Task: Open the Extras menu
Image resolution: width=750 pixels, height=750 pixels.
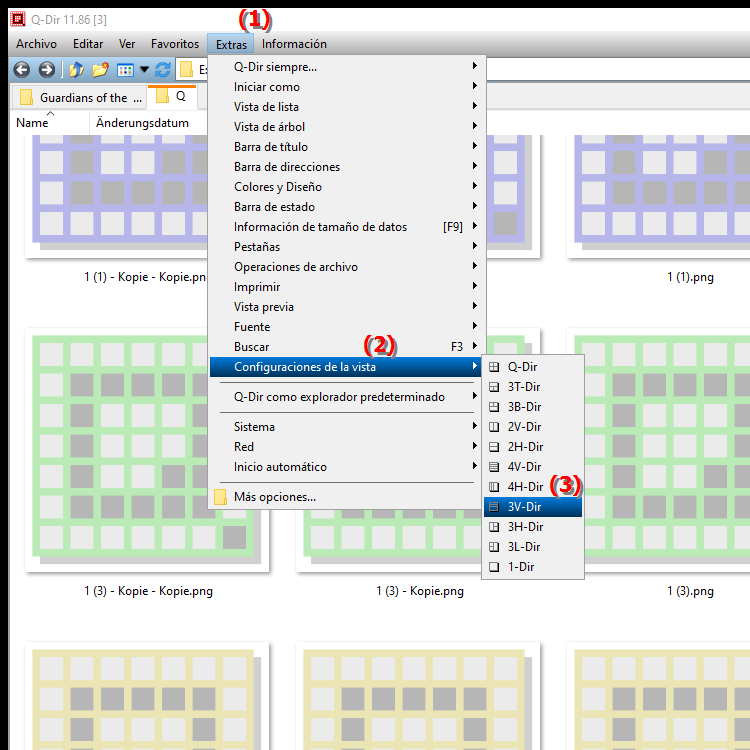Action: click(231, 44)
